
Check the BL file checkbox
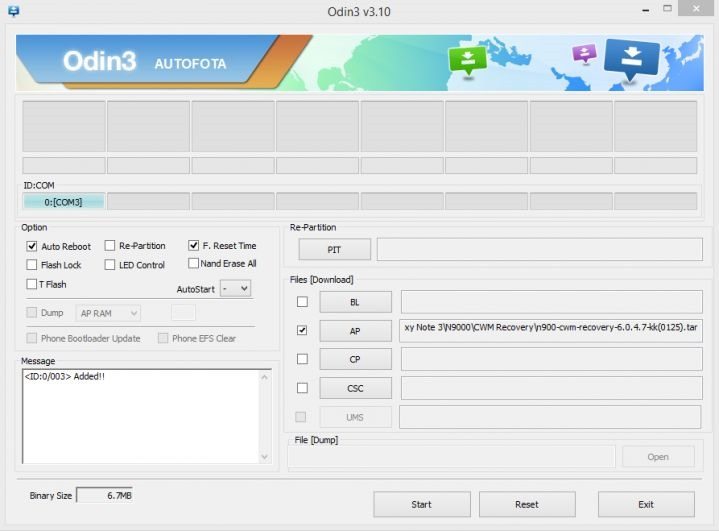(x=302, y=302)
